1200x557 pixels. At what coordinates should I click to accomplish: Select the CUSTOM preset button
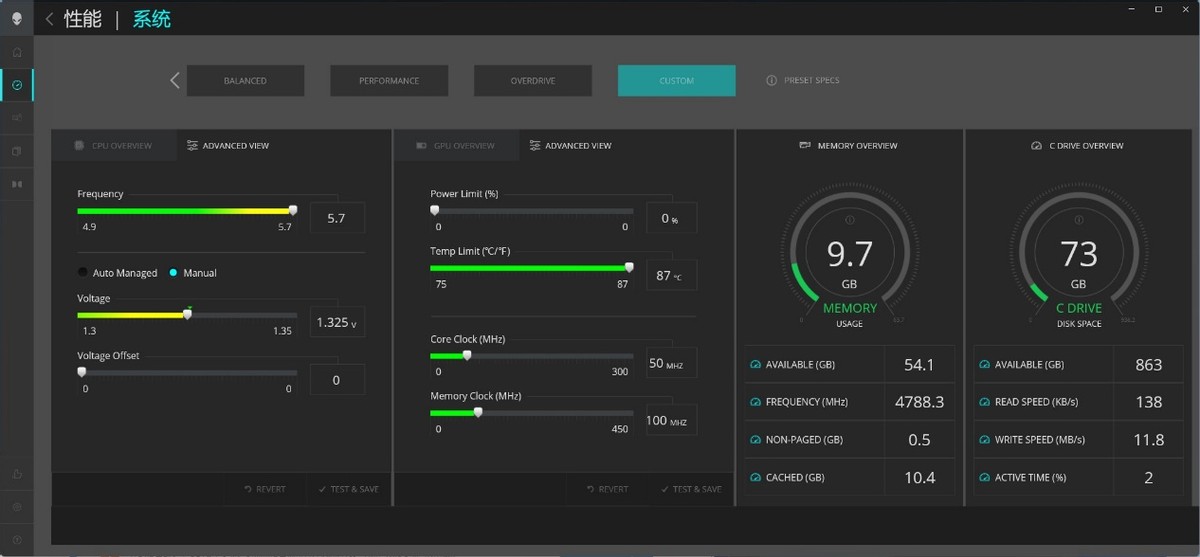pyautogui.click(x=677, y=81)
